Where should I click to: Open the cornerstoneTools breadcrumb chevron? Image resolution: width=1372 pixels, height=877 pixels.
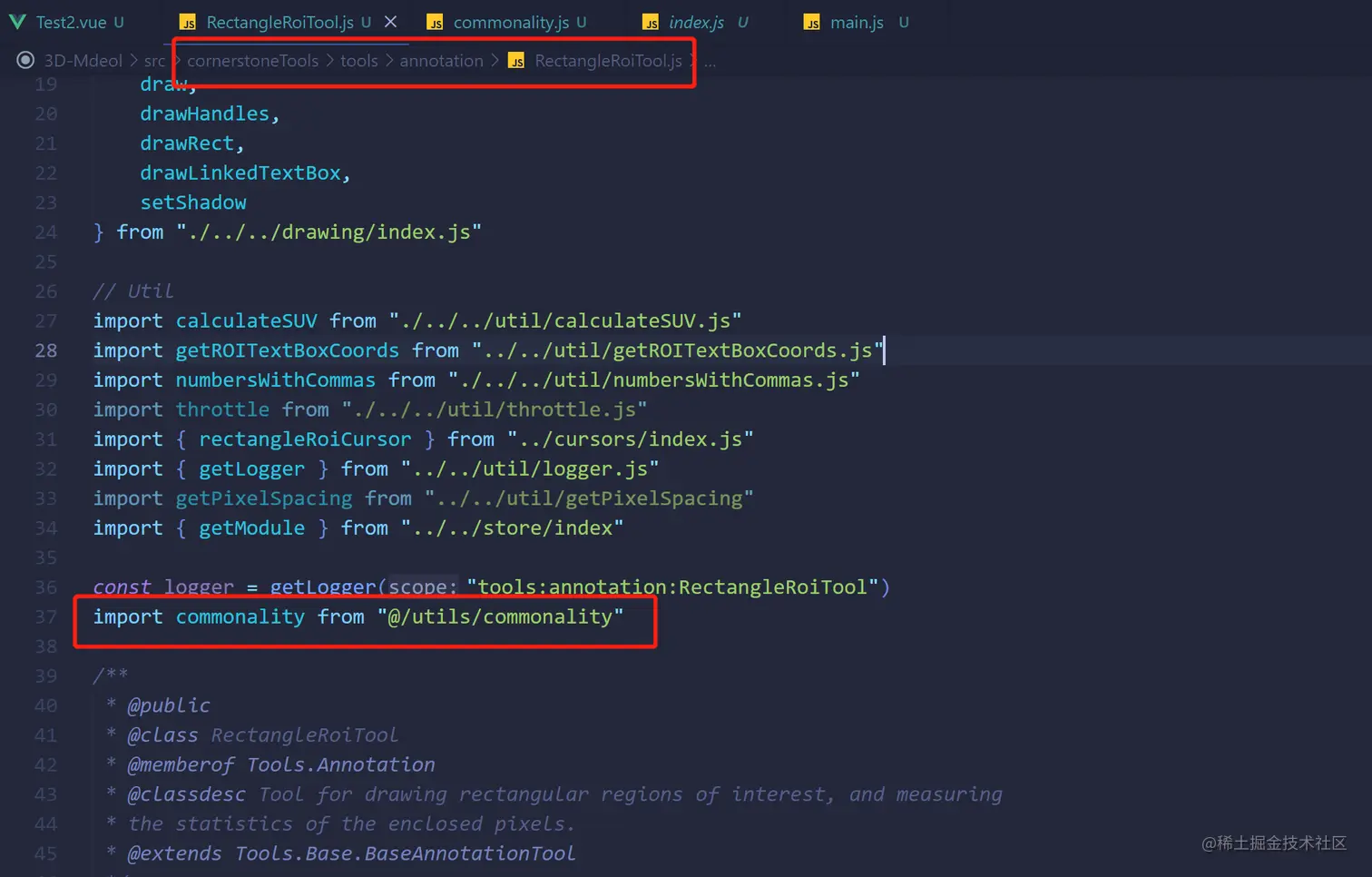[329, 61]
